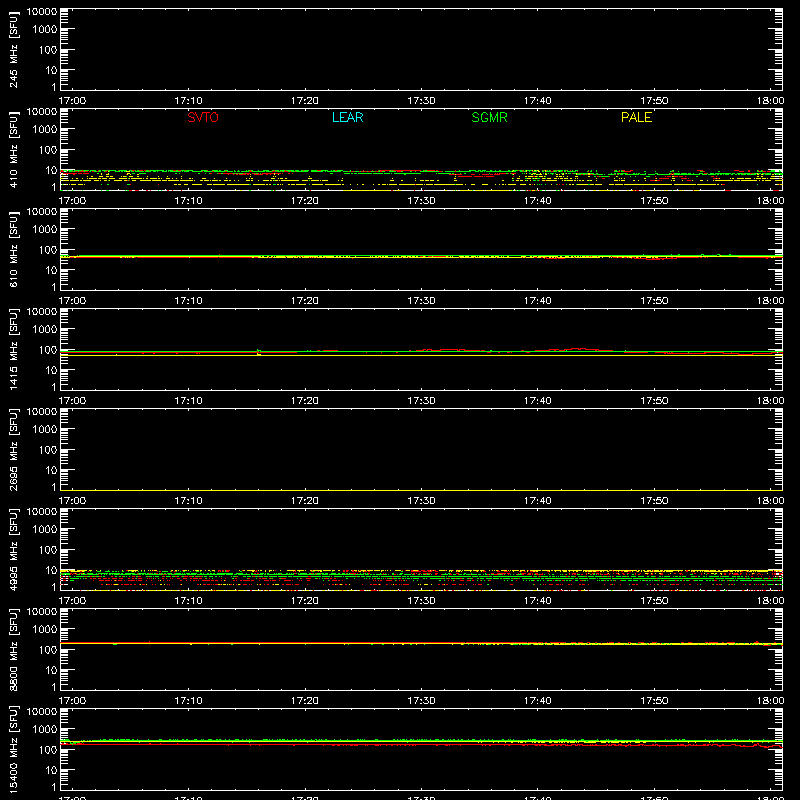Select the 4995 MHz [SFU] axis title

[x=14, y=550]
